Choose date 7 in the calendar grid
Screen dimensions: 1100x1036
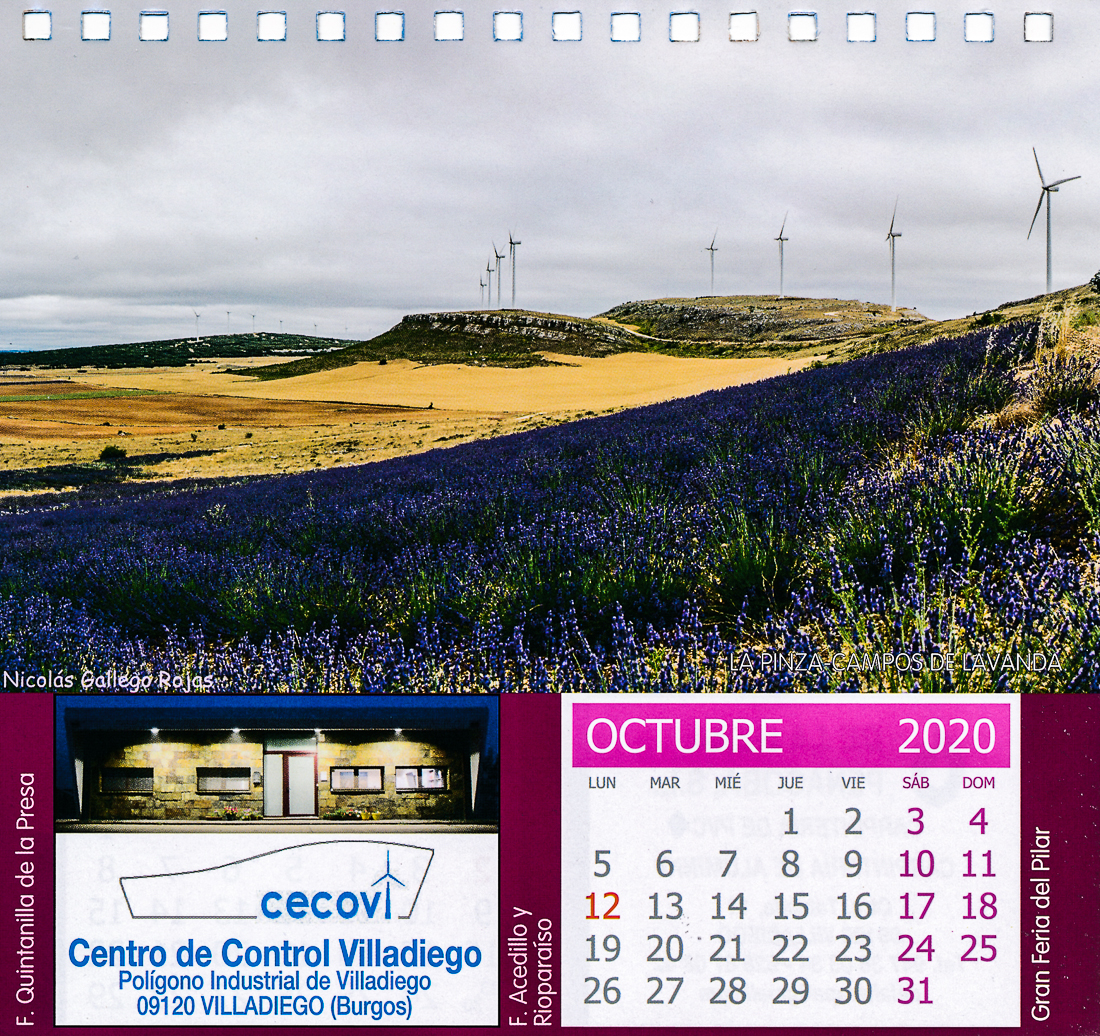point(727,865)
